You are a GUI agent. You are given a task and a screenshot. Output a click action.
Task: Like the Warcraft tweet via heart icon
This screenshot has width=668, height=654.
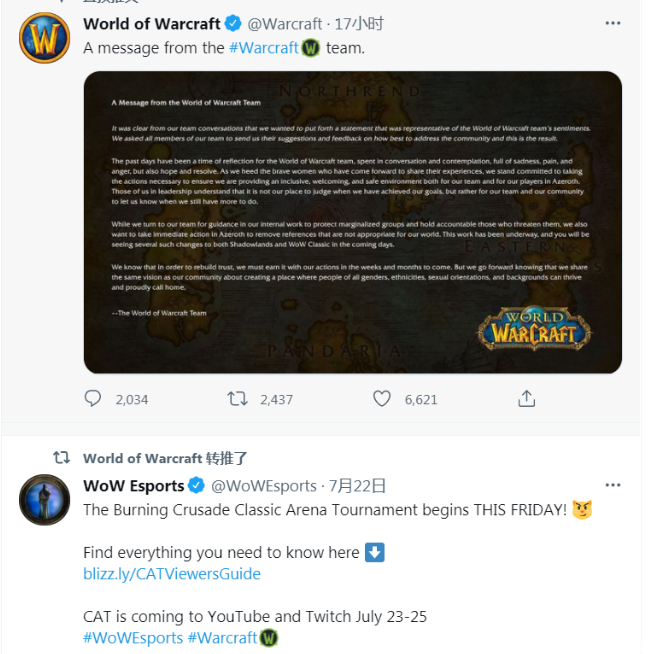pyautogui.click(x=382, y=399)
